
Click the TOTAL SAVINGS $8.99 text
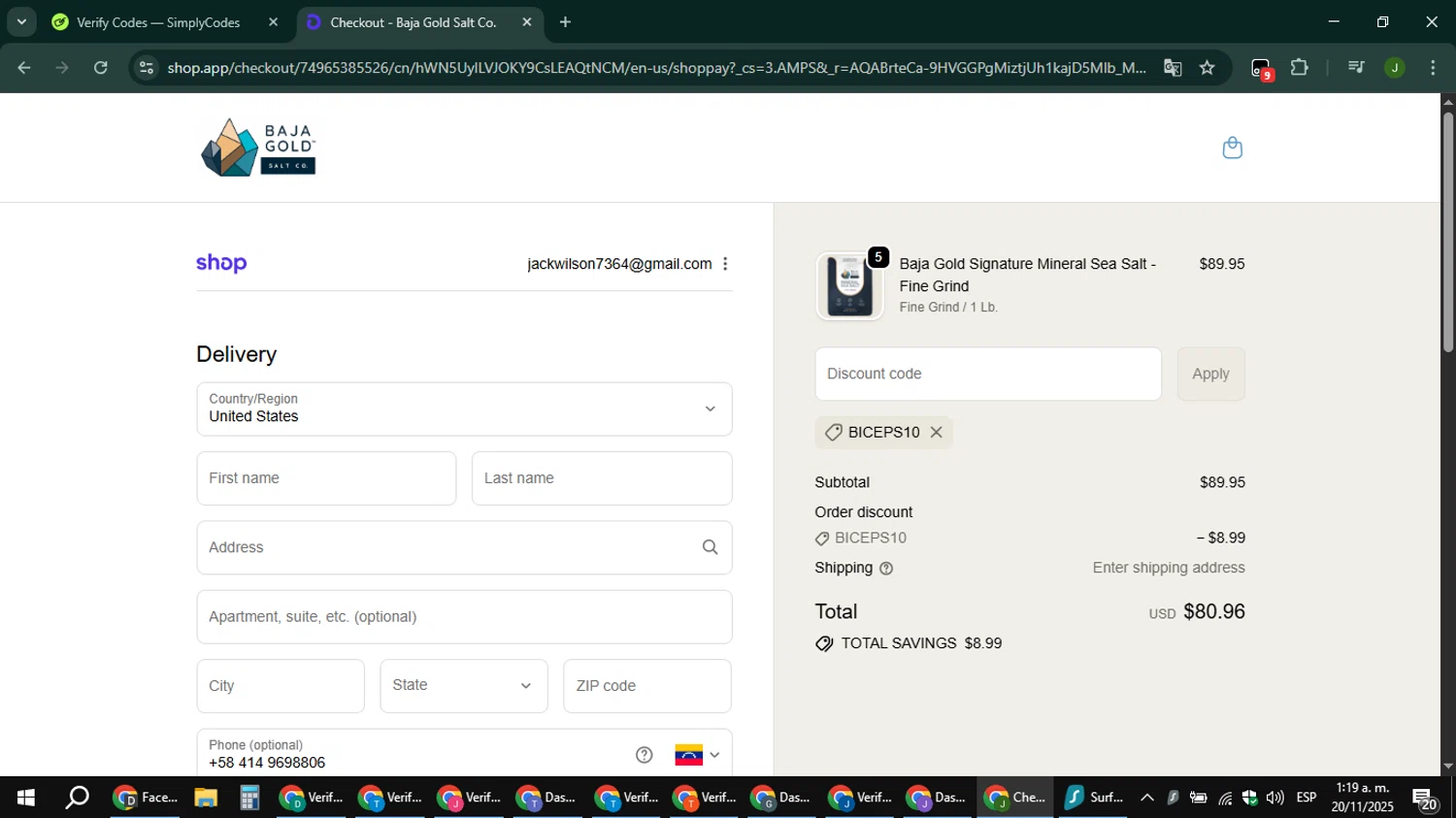tap(921, 643)
